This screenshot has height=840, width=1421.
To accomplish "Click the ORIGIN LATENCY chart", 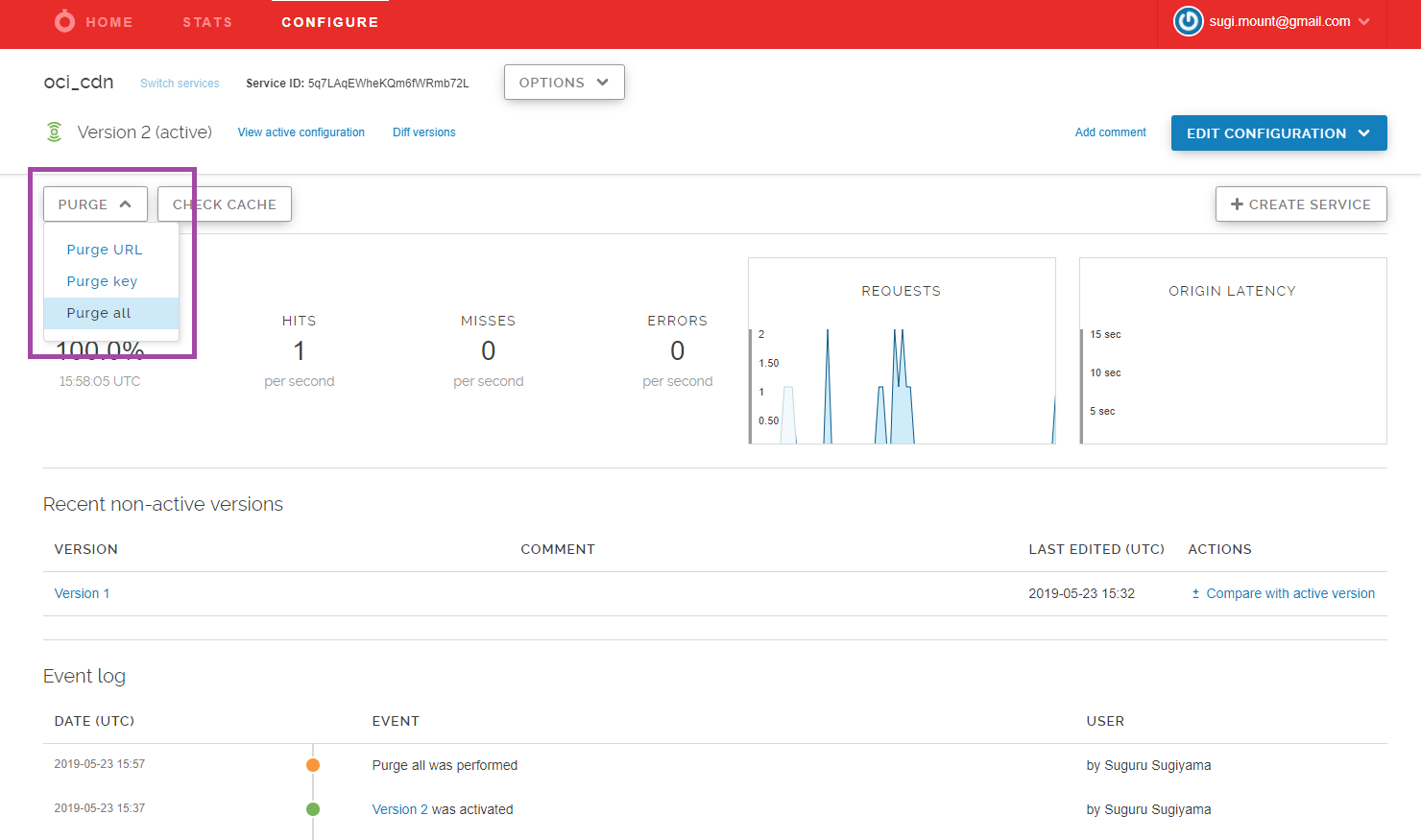I will [x=1233, y=350].
